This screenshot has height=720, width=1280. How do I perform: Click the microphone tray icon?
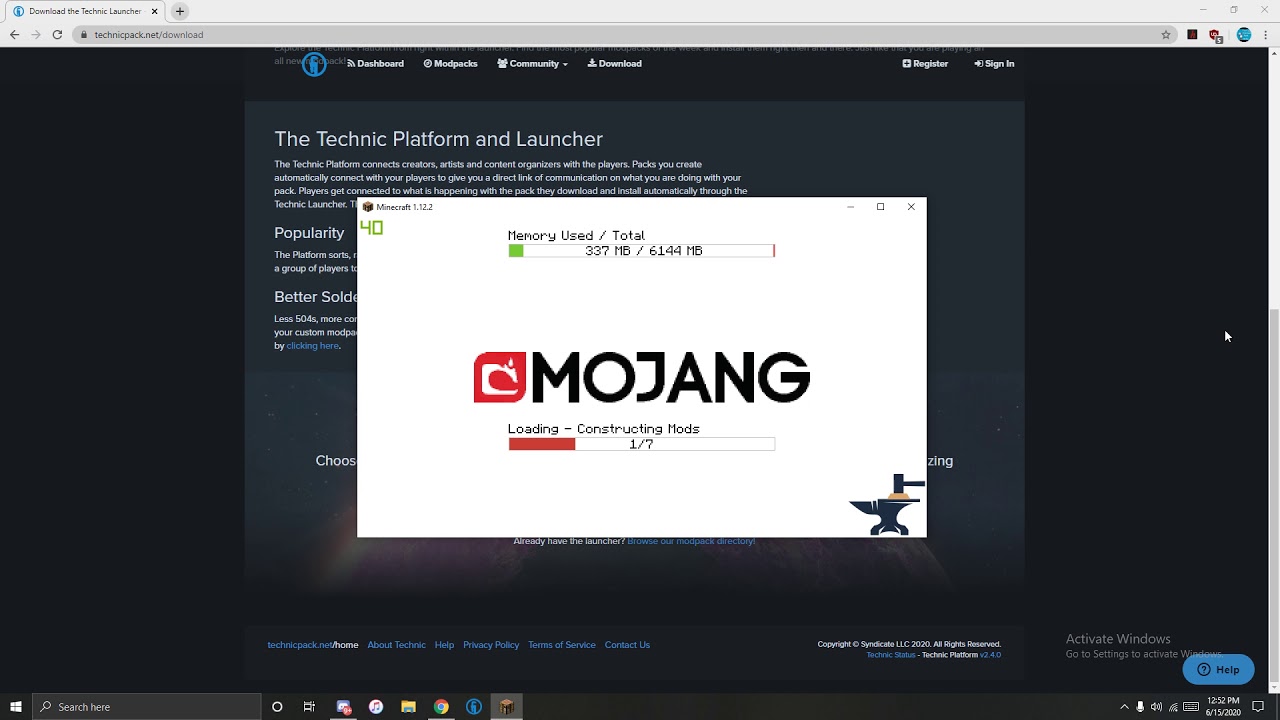1140,707
